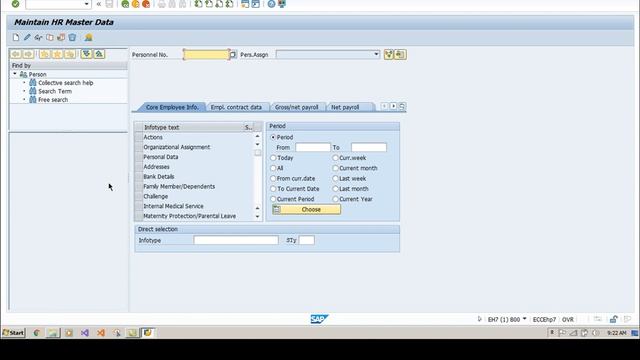Click the Personnel No. input field
This screenshot has height=360, width=640.
[206, 54]
